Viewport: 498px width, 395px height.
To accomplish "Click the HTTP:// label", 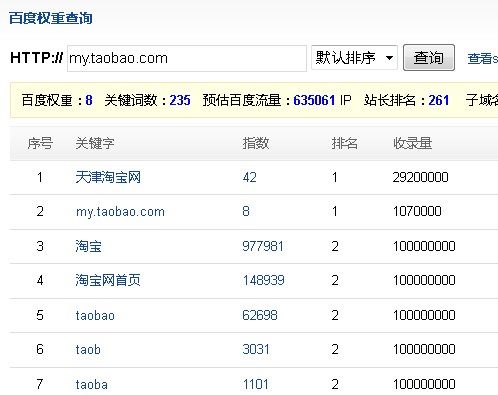I will tap(37, 58).
